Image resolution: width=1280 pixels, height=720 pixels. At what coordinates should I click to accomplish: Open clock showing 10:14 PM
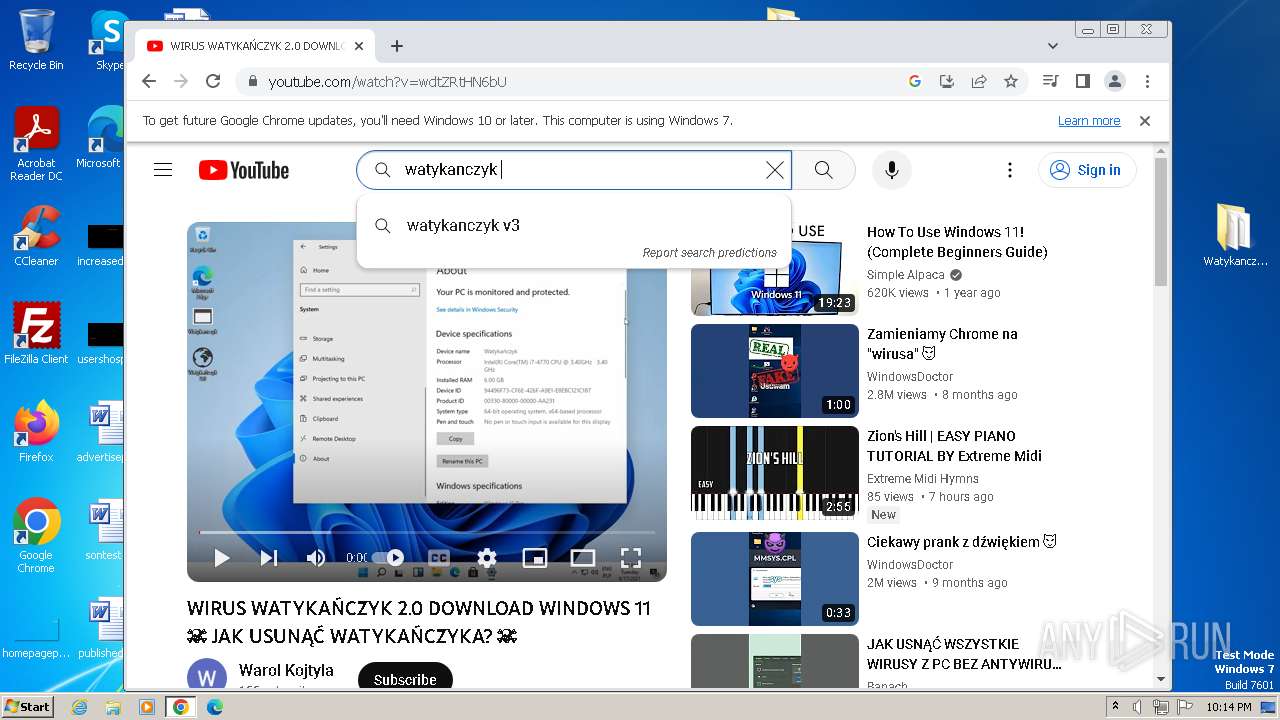coord(1229,707)
